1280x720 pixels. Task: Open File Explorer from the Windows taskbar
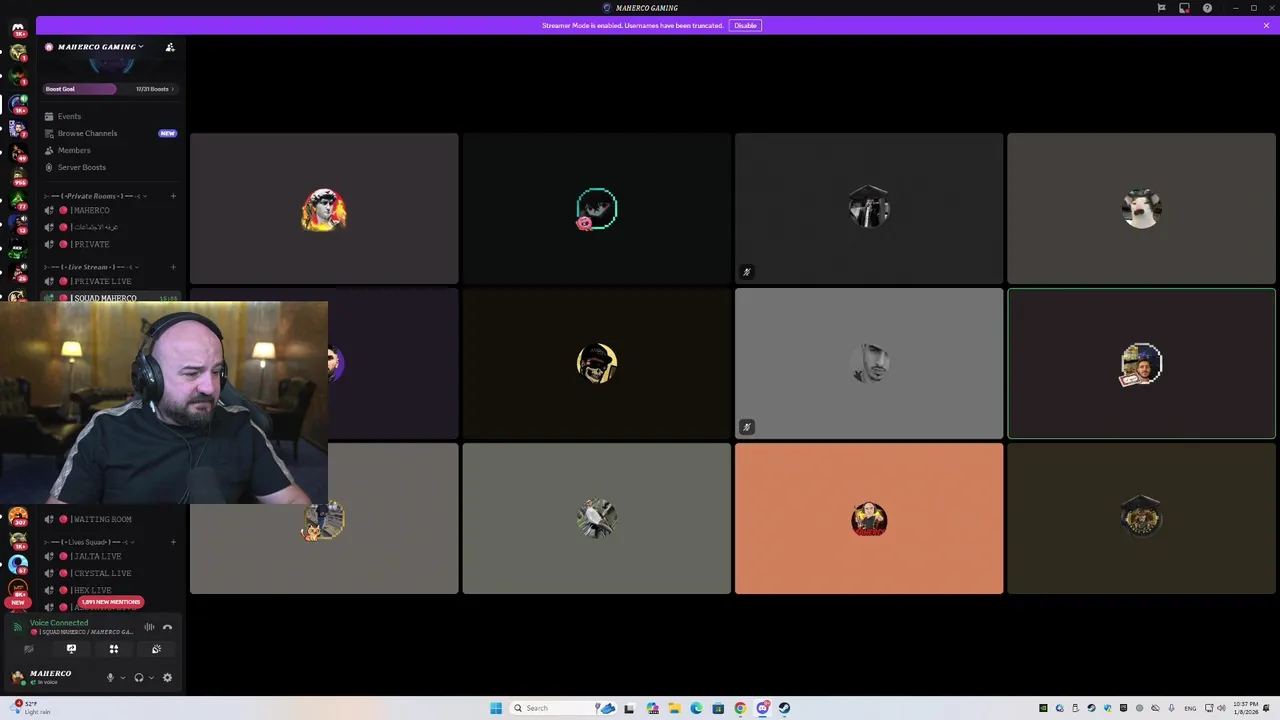pyautogui.click(x=674, y=708)
